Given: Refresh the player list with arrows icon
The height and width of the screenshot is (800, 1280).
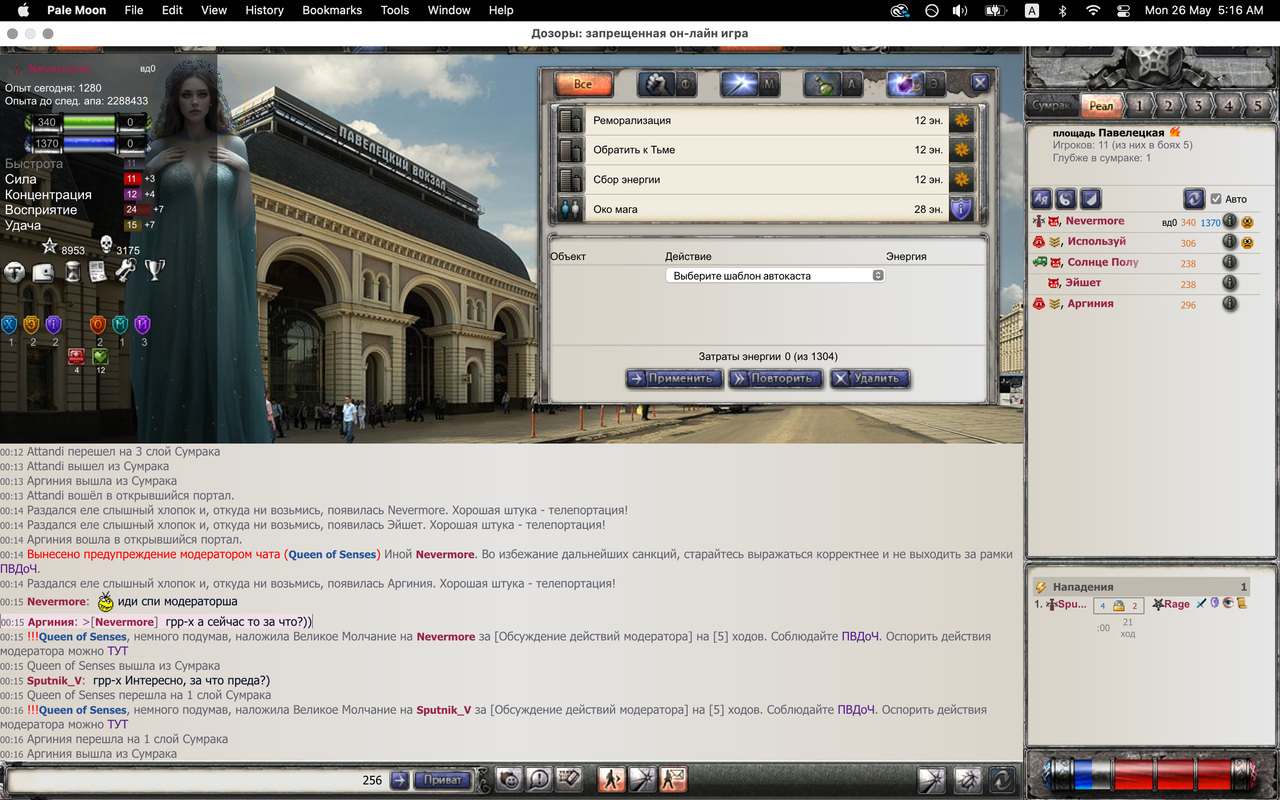Looking at the screenshot, I should 1193,198.
